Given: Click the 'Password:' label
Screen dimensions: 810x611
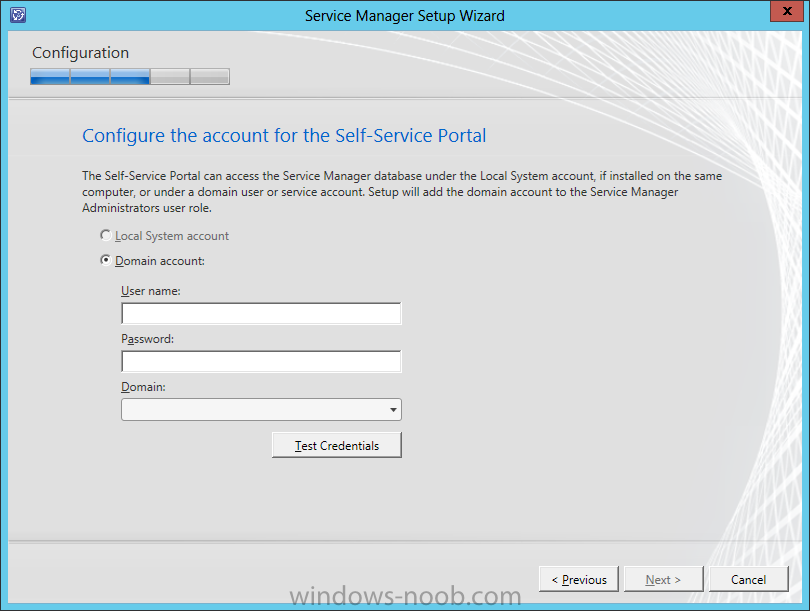Looking at the screenshot, I should [x=147, y=339].
